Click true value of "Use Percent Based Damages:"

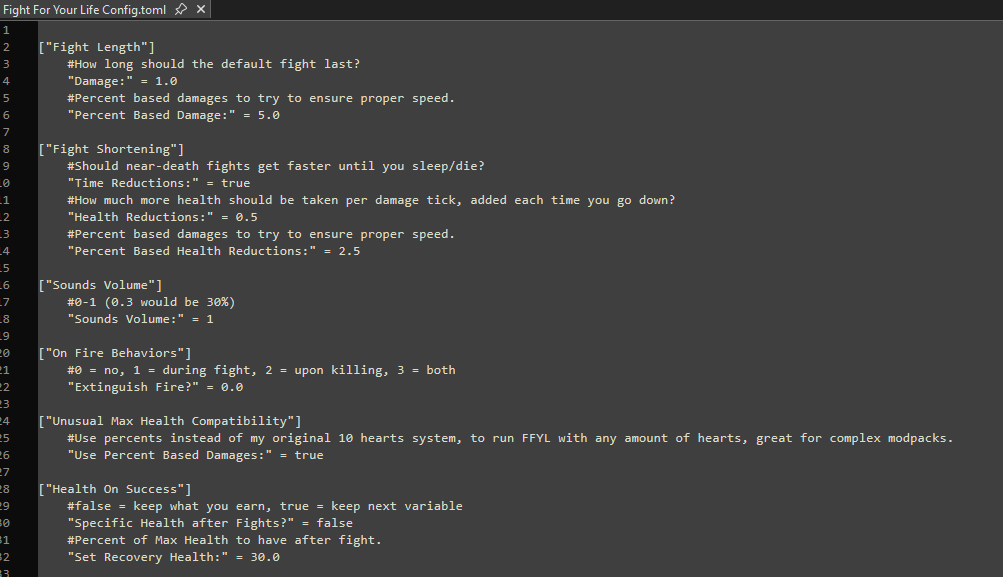[x=309, y=455]
